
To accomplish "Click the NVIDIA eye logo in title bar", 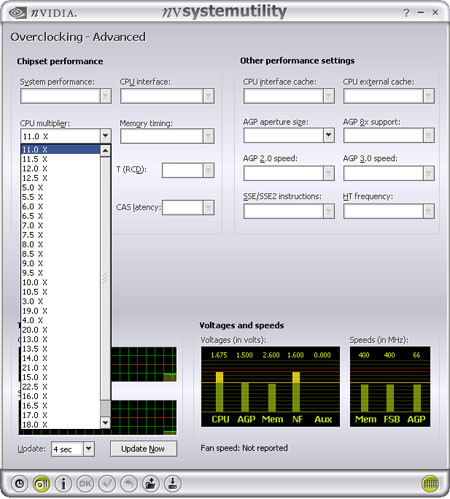I will tap(18, 13).
